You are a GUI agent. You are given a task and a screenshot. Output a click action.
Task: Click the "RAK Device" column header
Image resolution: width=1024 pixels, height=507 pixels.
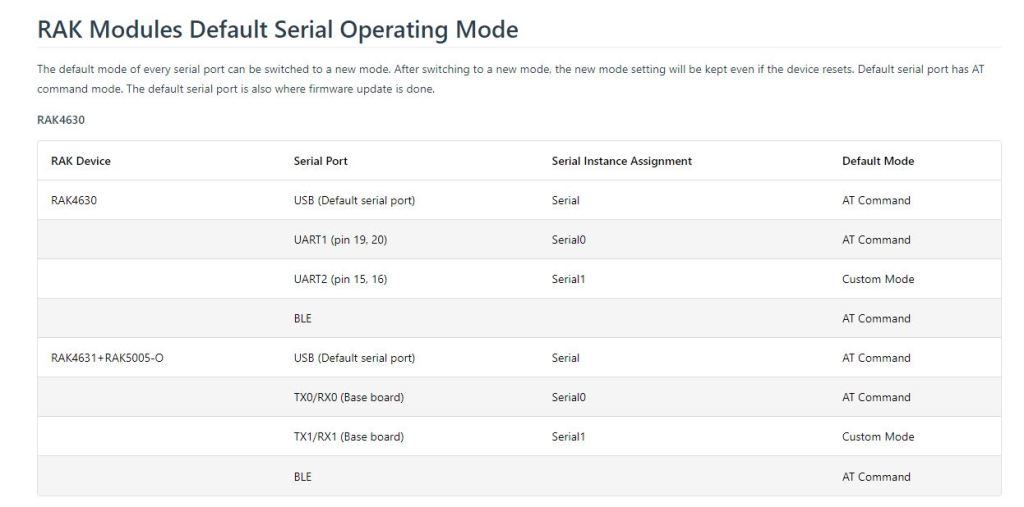point(80,161)
